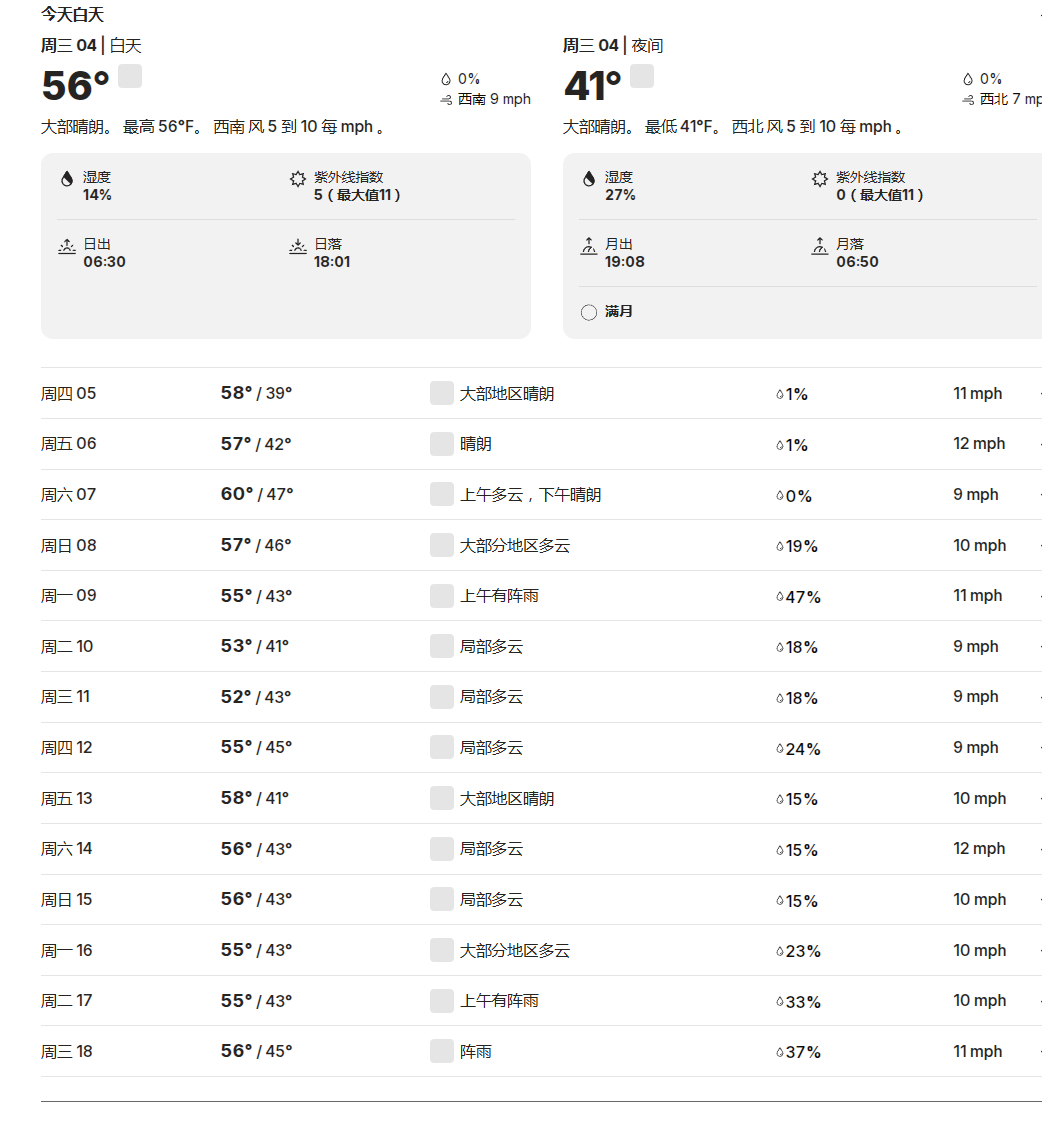Click the nighttime humidity 27% droplet icon
The image size is (1042, 1123).
coord(589,179)
